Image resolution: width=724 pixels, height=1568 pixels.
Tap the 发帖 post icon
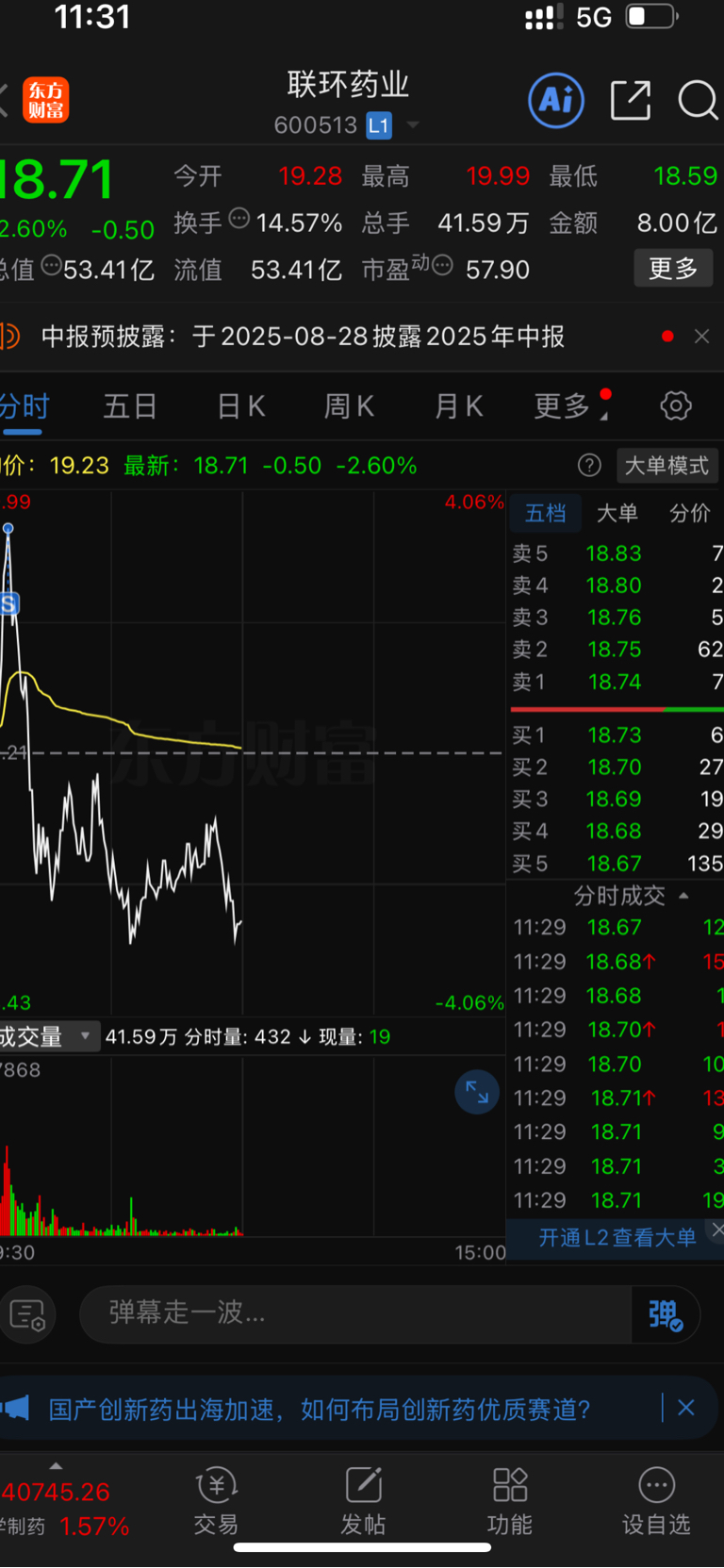tap(363, 1502)
